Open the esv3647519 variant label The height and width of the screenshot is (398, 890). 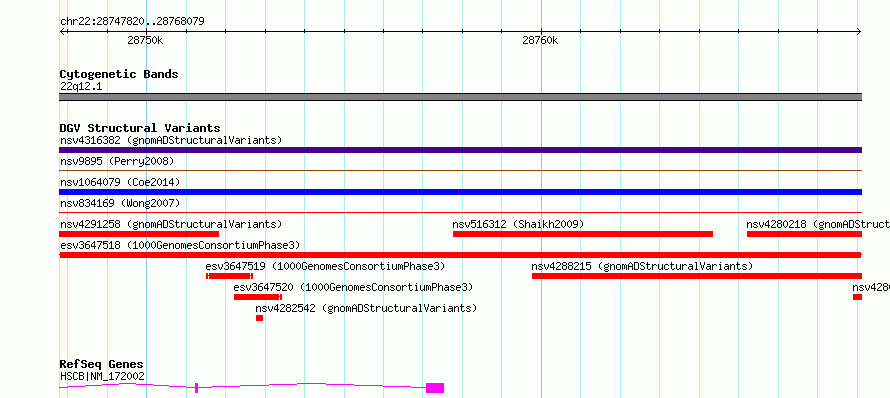[x=325, y=266]
